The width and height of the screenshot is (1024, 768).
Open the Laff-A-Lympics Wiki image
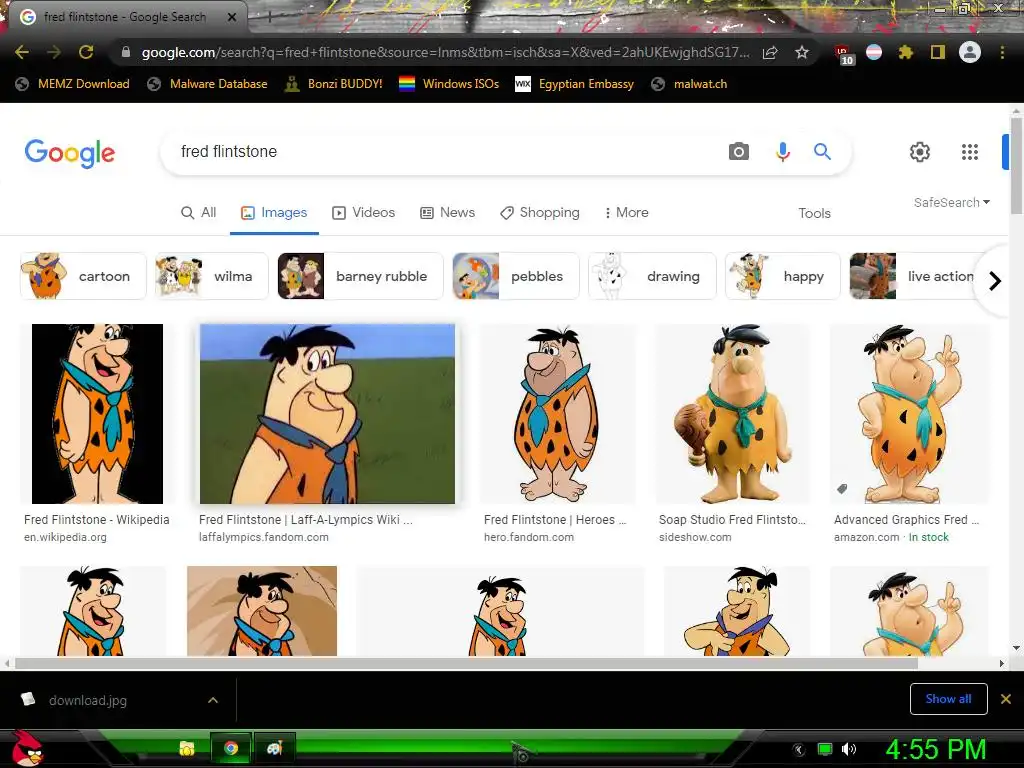[327, 413]
